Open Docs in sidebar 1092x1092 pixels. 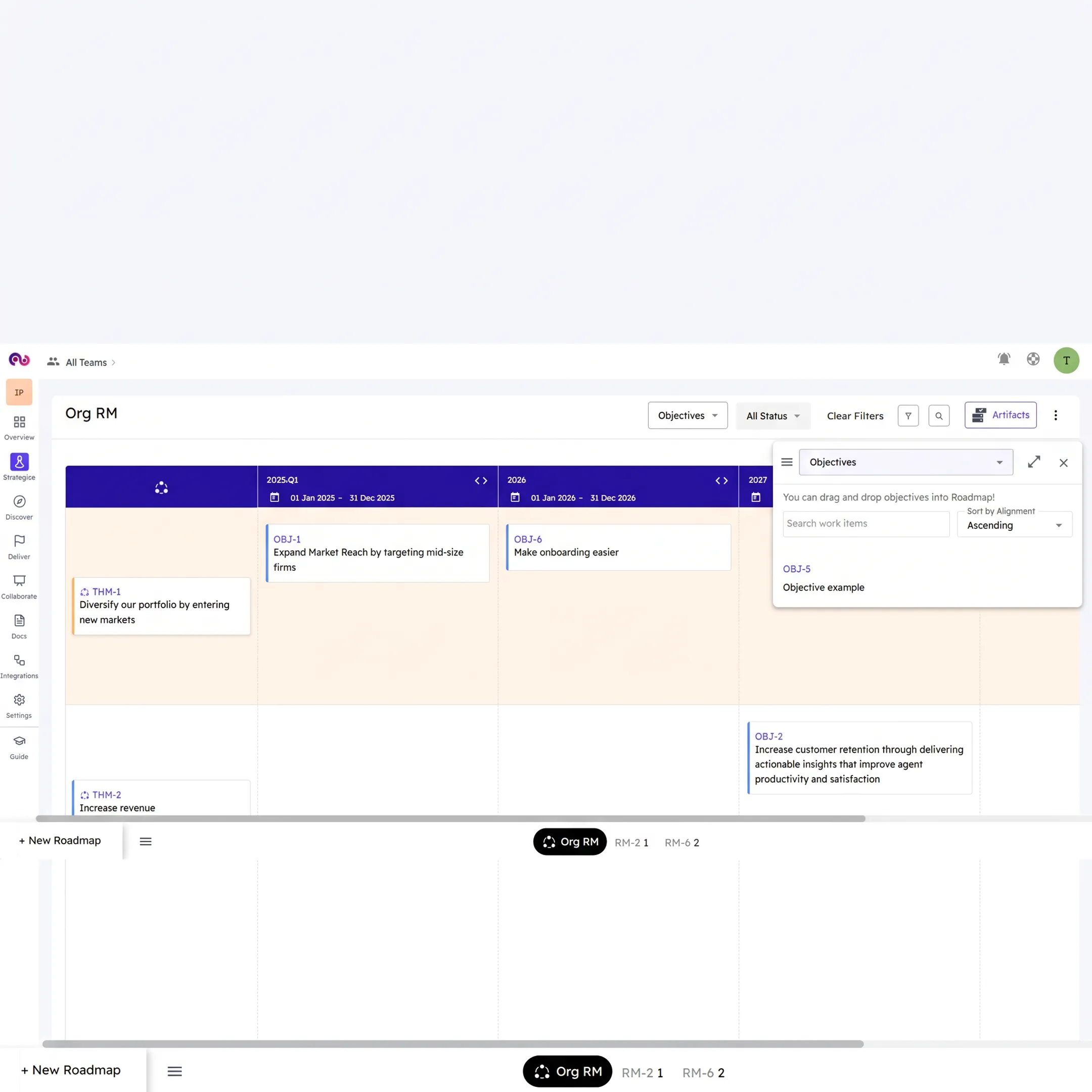pyautogui.click(x=19, y=627)
